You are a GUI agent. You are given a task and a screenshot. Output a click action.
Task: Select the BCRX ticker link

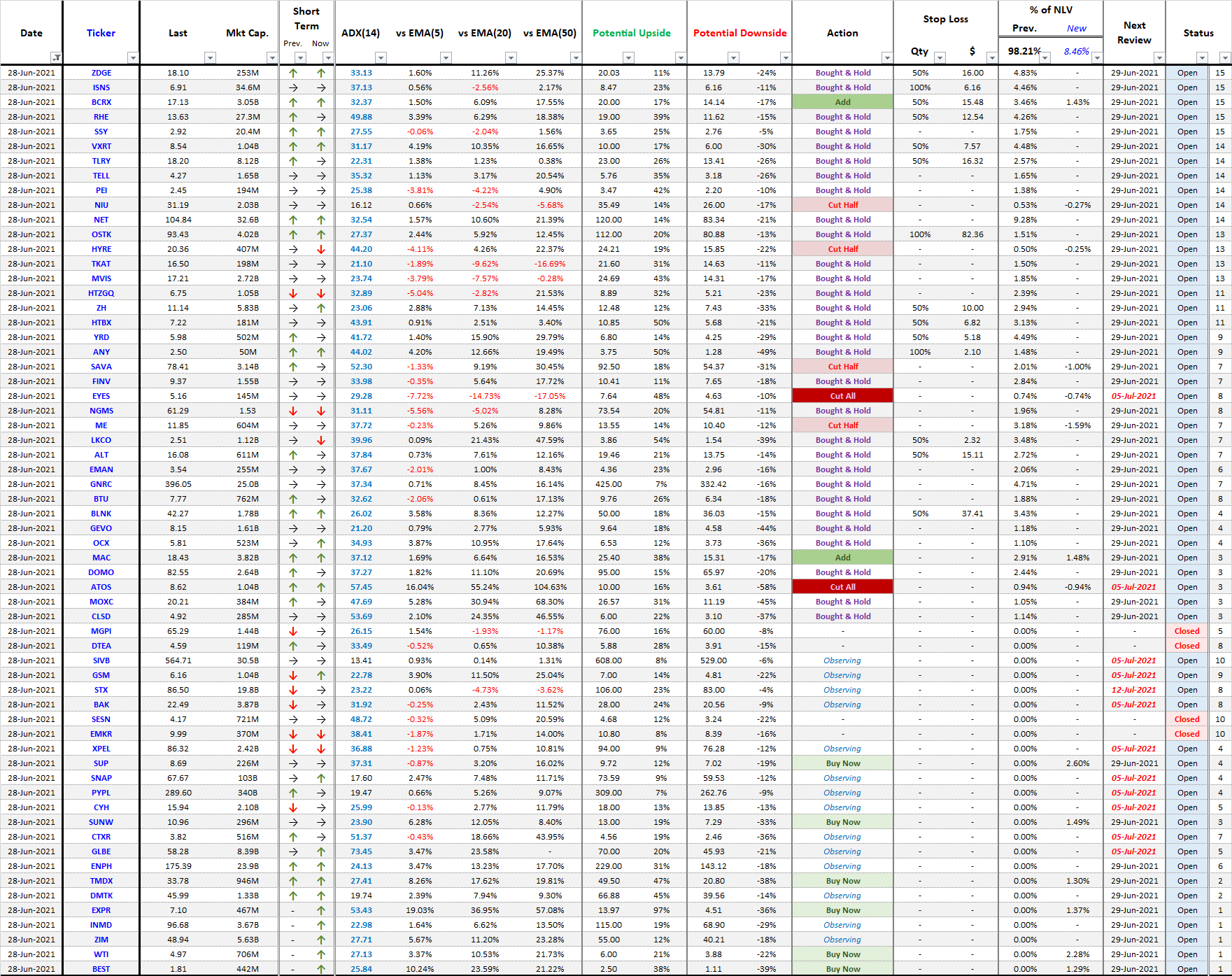pos(101,102)
